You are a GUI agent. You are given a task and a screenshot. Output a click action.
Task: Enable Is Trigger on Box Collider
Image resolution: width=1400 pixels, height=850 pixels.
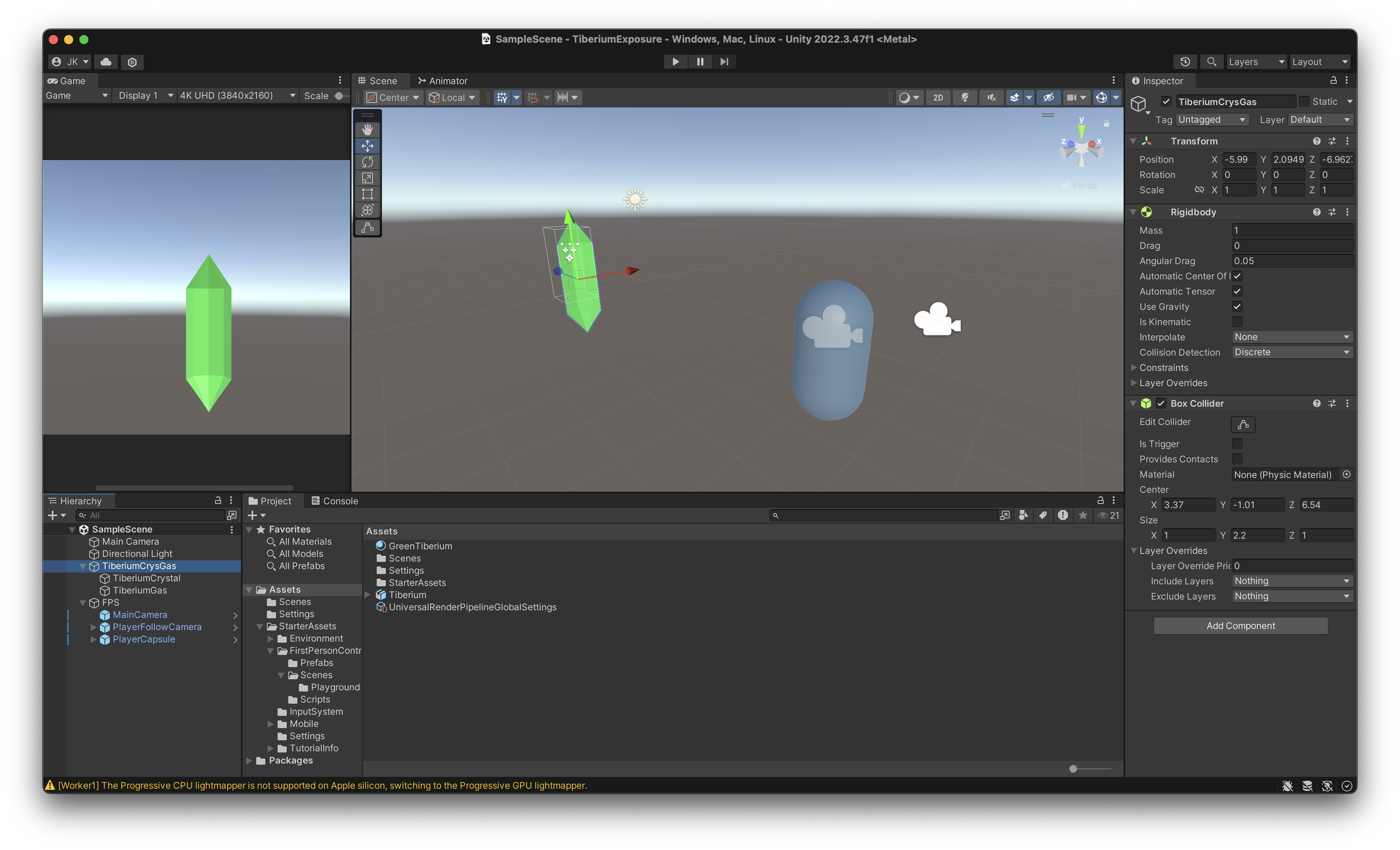[1237, 443]
